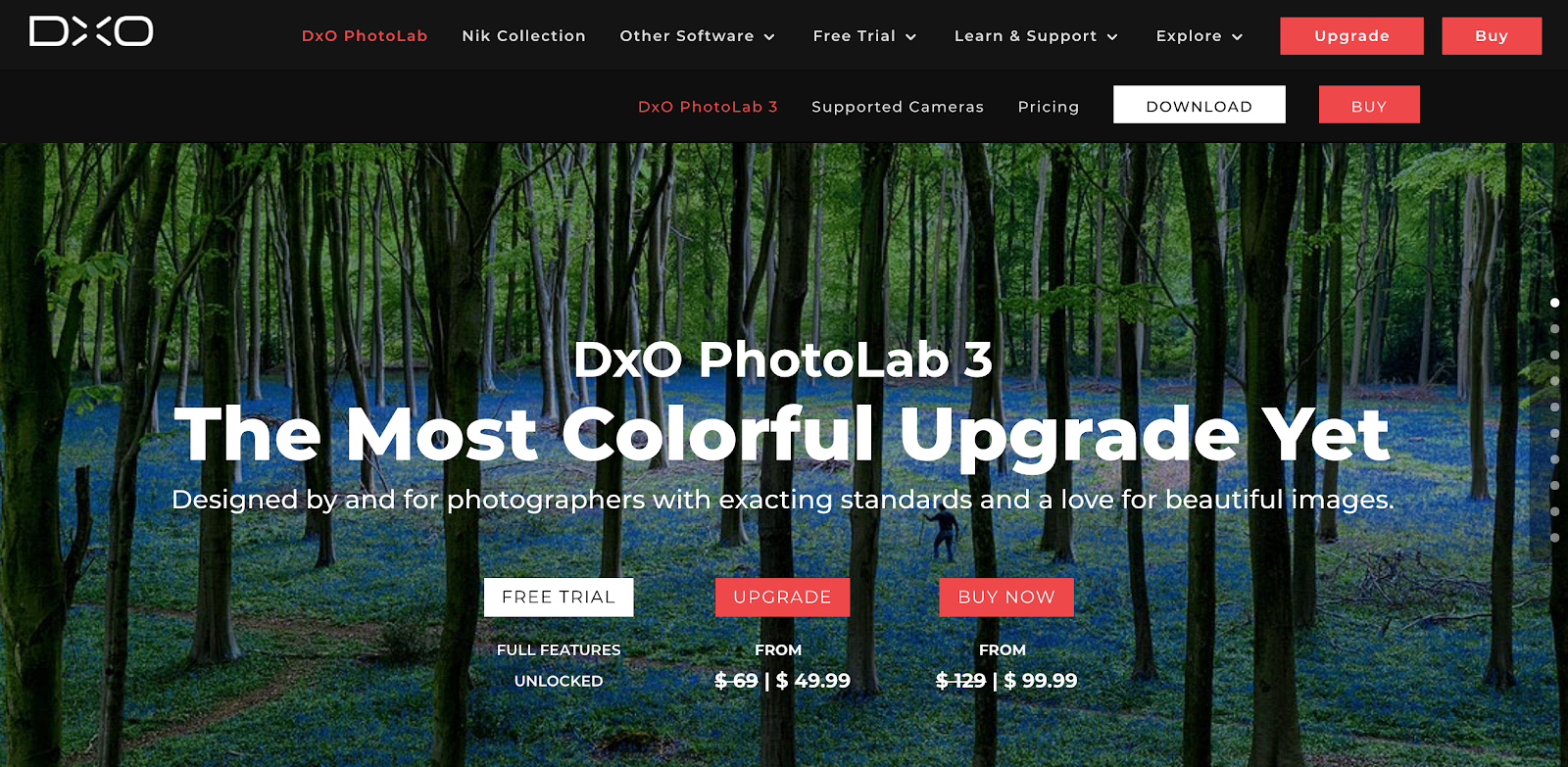Click the red BUY button in the sub-navigation
1568x767 pixels.
1369,105
